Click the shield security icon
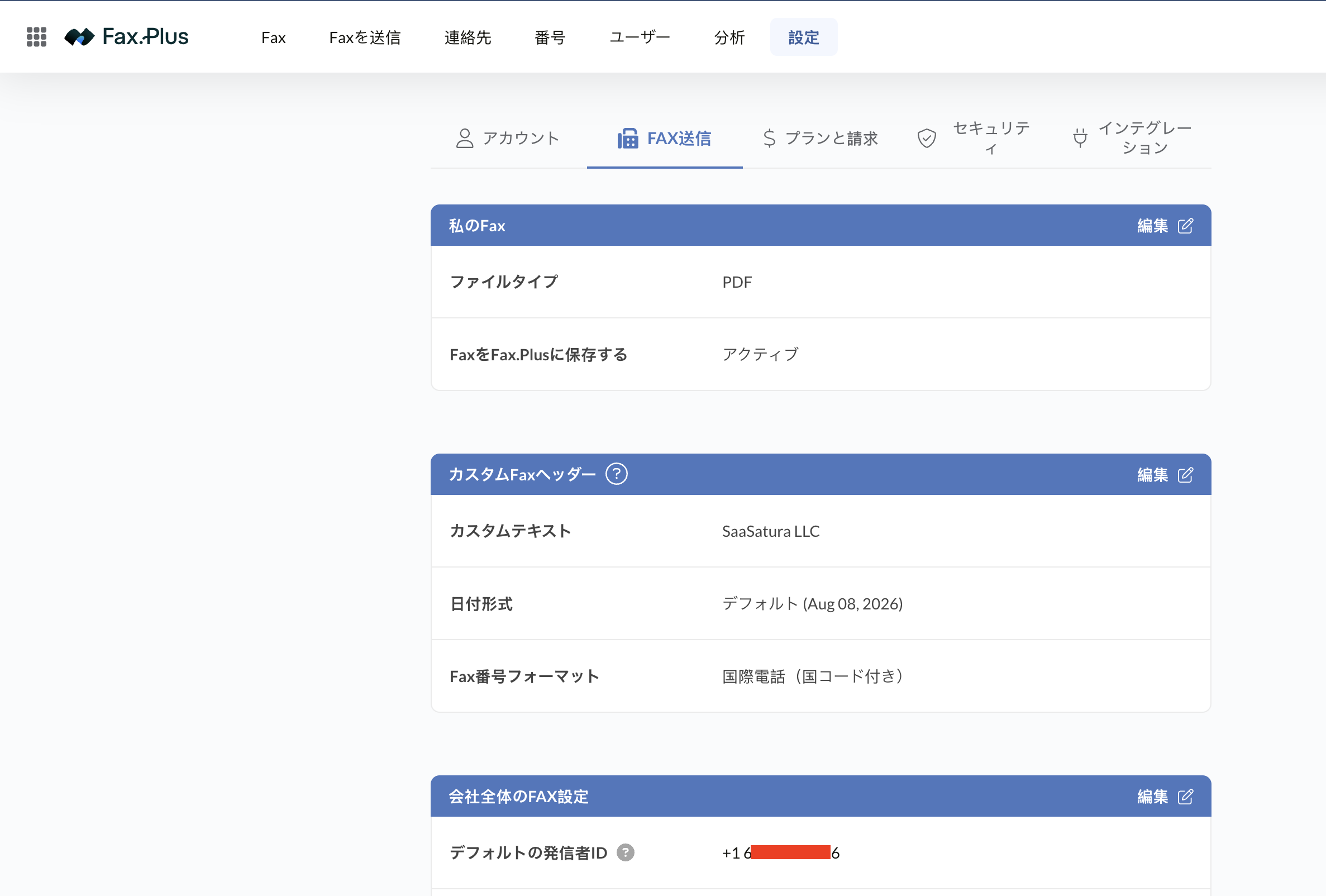 [927, 138]
